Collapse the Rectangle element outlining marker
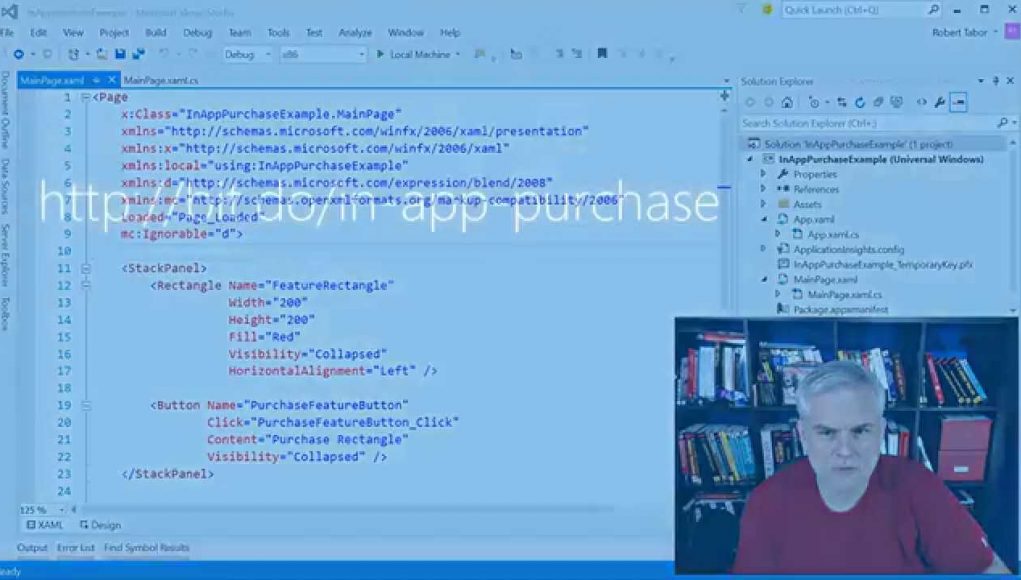This screenshot has height=580, width=1021. 85,285
